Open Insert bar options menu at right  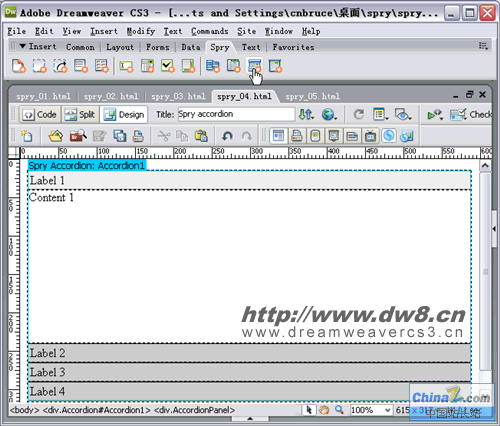[483, 46]
